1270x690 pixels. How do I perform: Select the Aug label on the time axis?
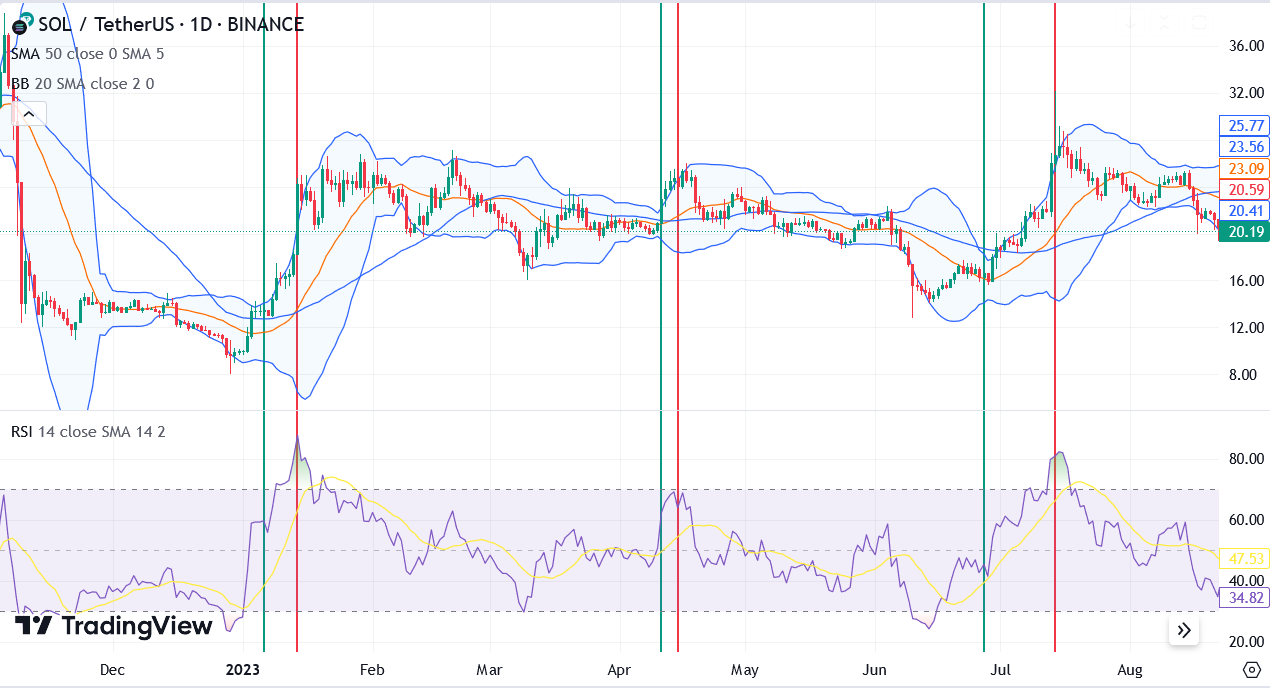pyautogui.click(x=1129, y=671)
